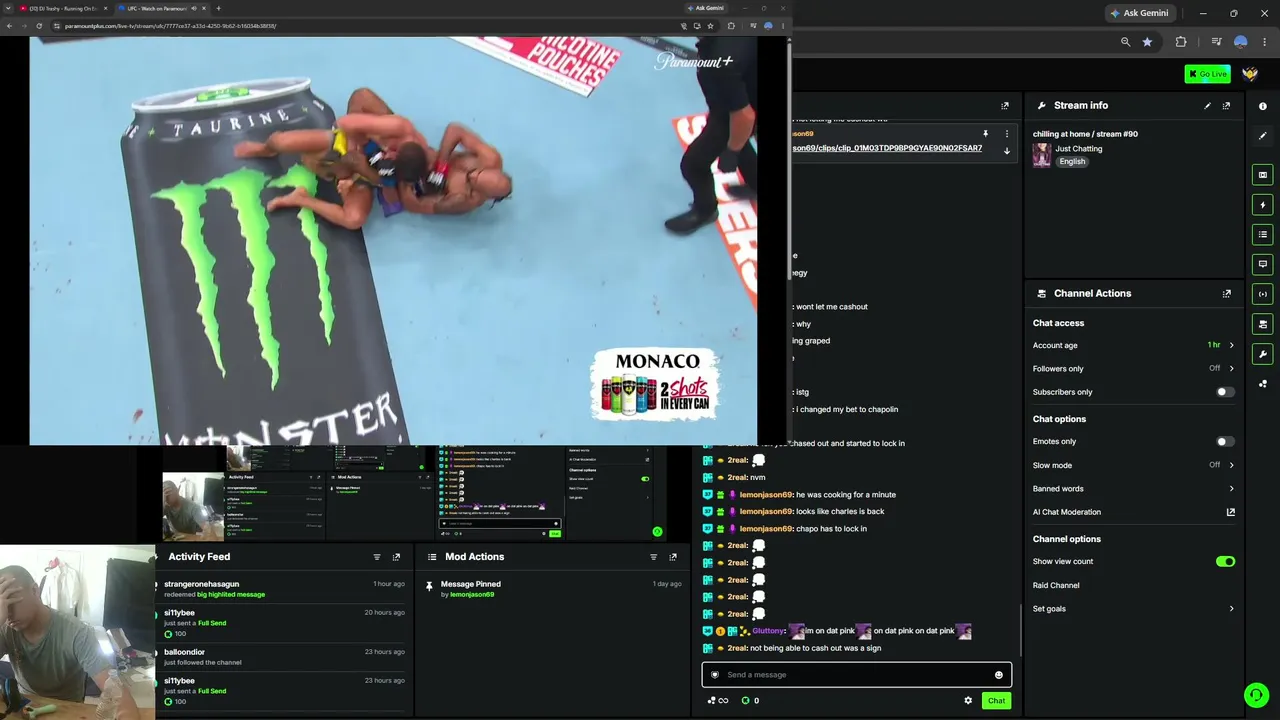Bookmark page with star in back browser
This screenshot has height=720, width=1280.
[1147, 42]
